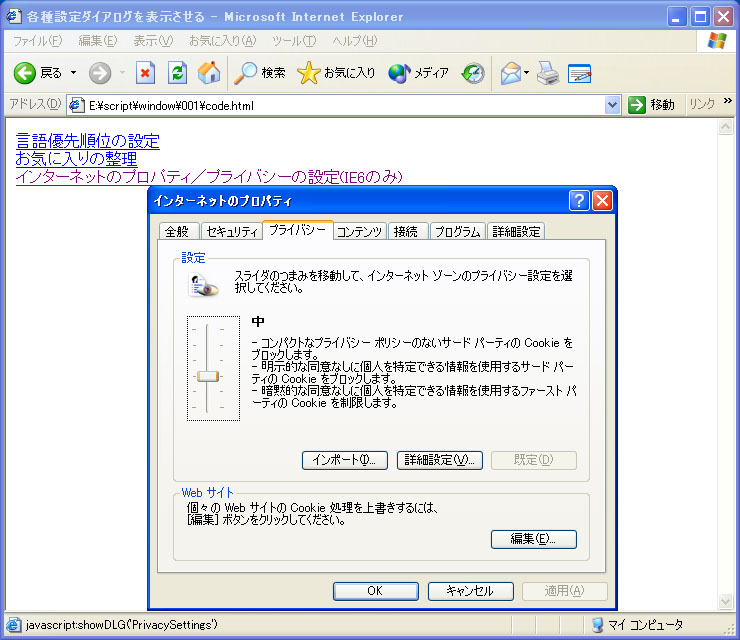
Task: Open the 表示(V) menu
Action: point(153,41)
